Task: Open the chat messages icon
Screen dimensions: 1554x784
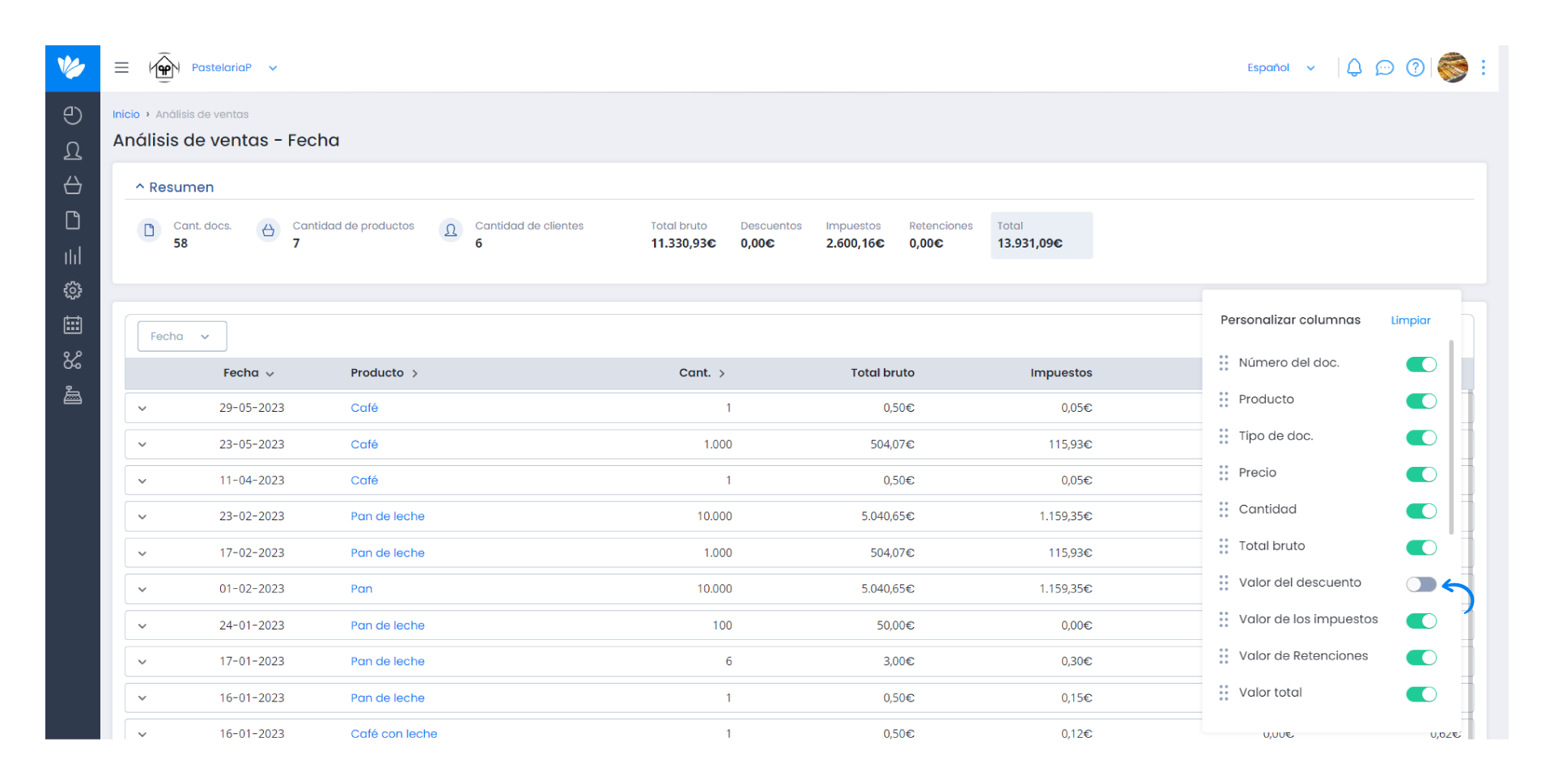Action: pos(1385,68)
